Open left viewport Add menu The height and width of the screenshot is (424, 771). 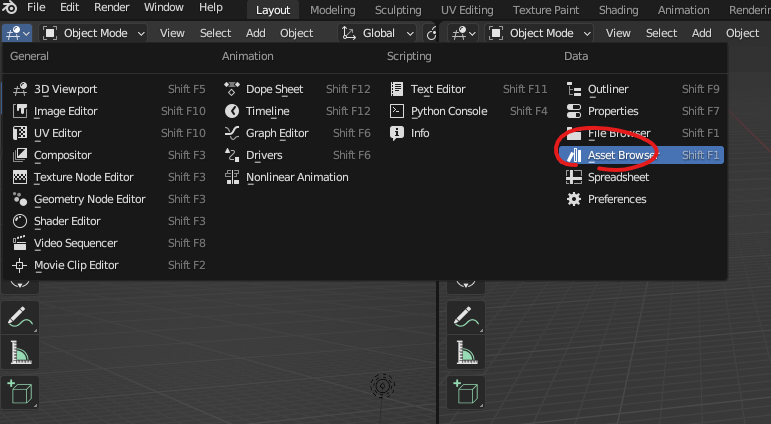(x=256, y=33)
